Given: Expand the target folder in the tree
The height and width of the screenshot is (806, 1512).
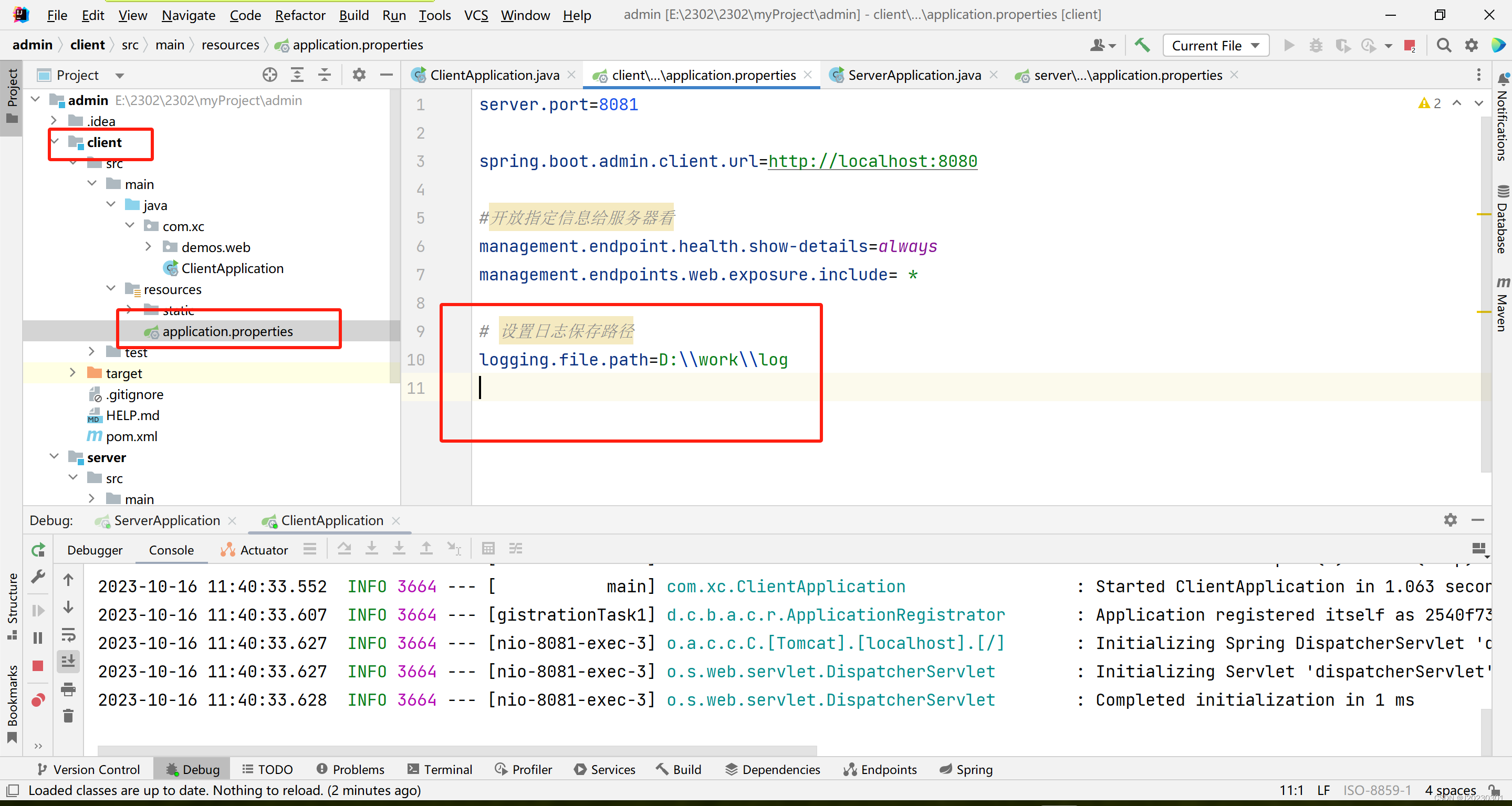Looking at the screenshot, I should pyautogui.click(x=73, y=373).
